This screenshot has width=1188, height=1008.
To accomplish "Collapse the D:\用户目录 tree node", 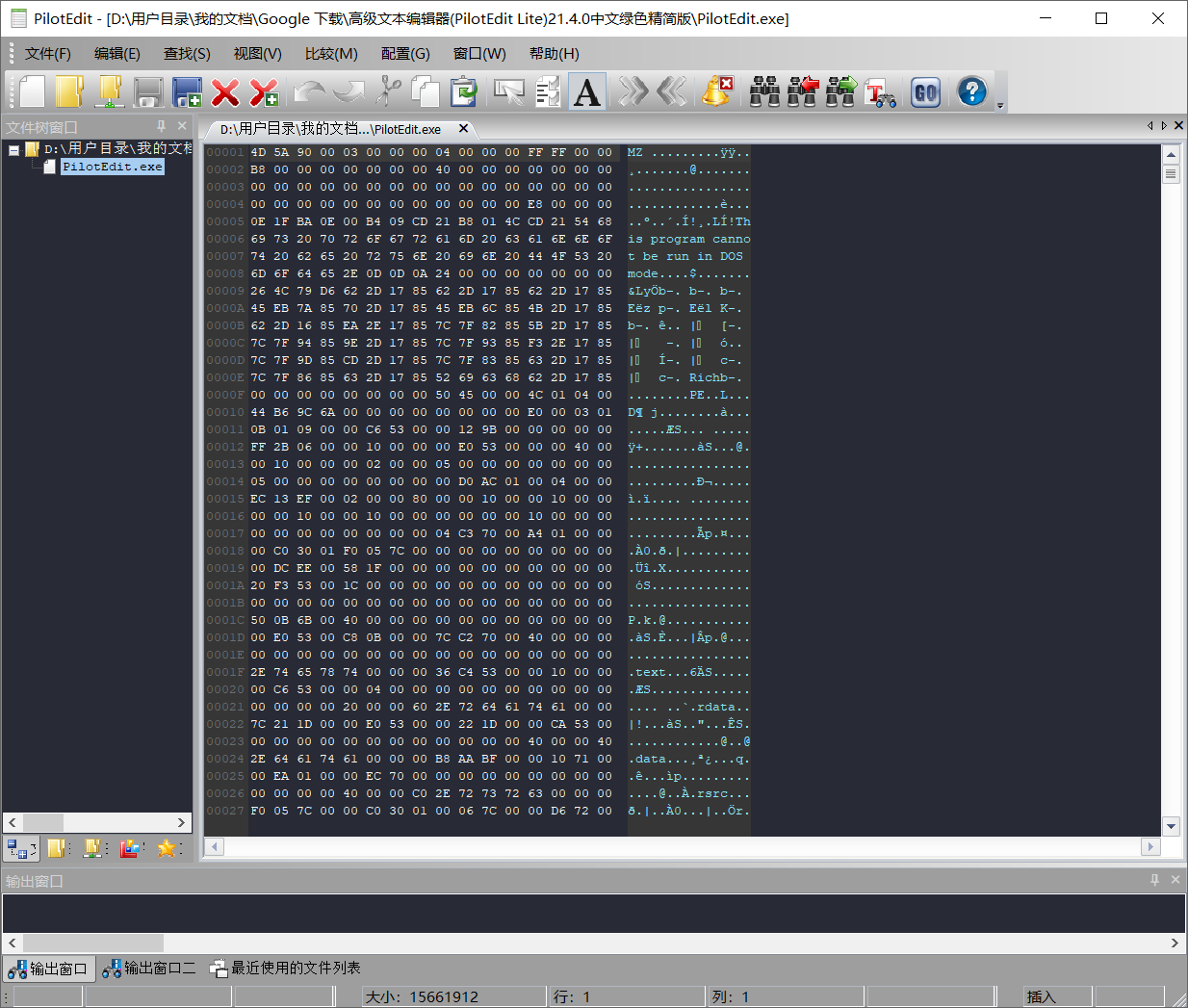I will pyautogui.click(x=14, y=149).
